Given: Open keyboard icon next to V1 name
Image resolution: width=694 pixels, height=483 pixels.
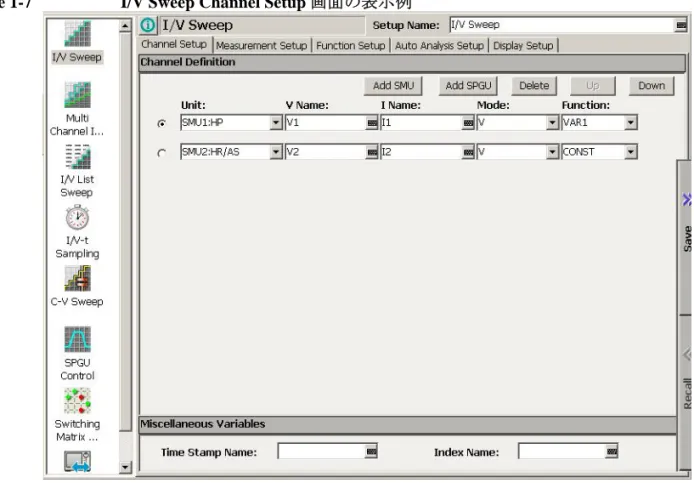Looking at the screenshot, I should (372, 123).
